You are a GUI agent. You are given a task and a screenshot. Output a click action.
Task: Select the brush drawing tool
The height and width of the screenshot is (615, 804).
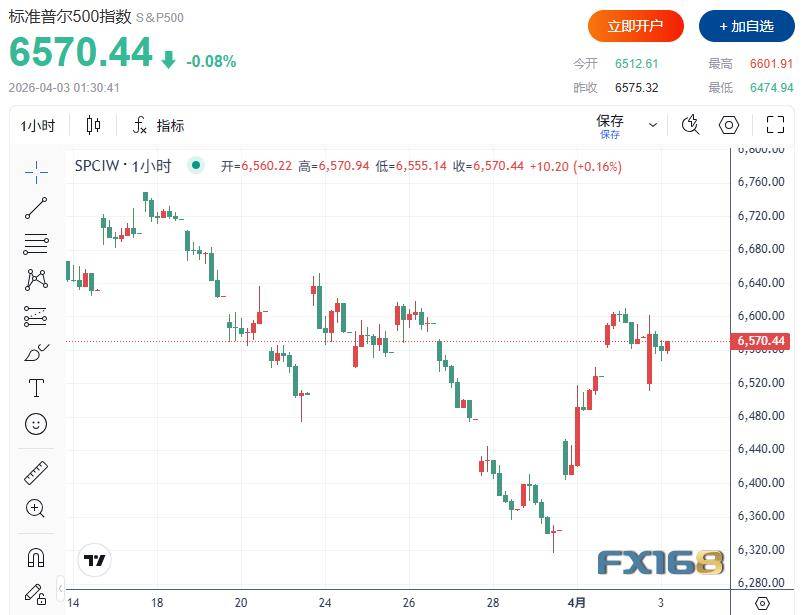pos(36,352)
